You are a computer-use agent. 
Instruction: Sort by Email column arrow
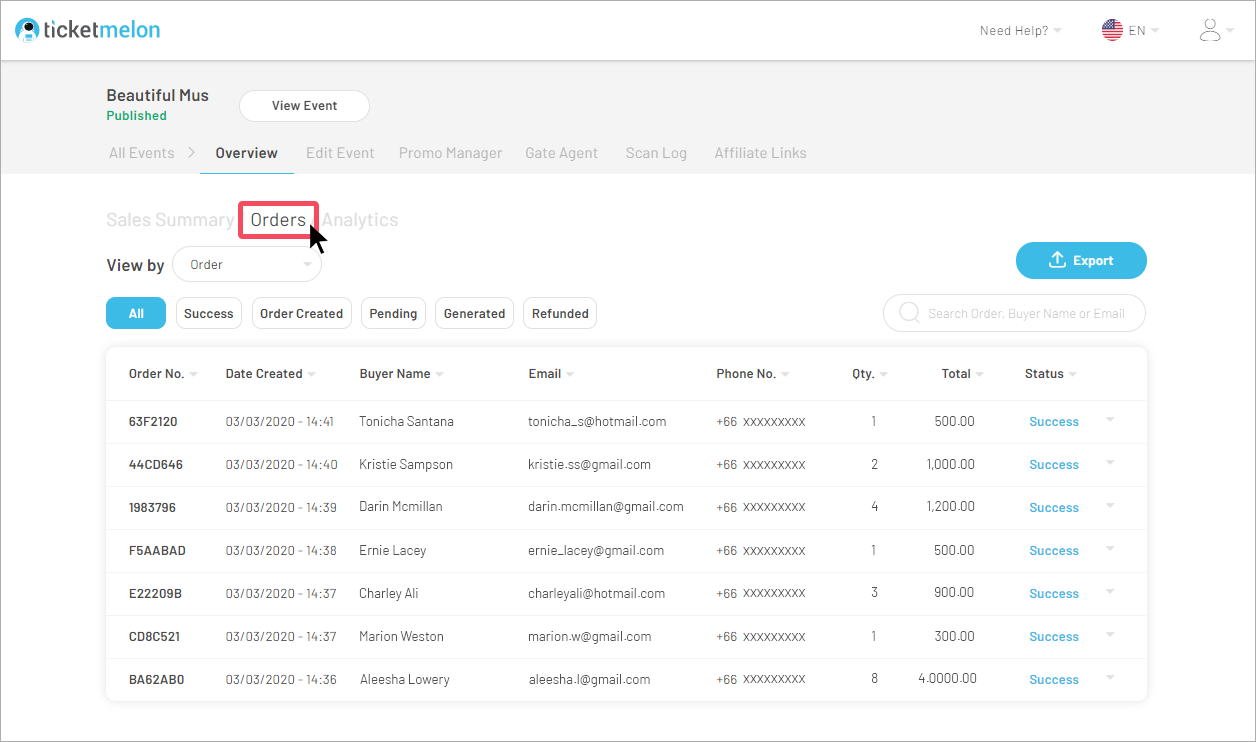(x=570, y=374)
